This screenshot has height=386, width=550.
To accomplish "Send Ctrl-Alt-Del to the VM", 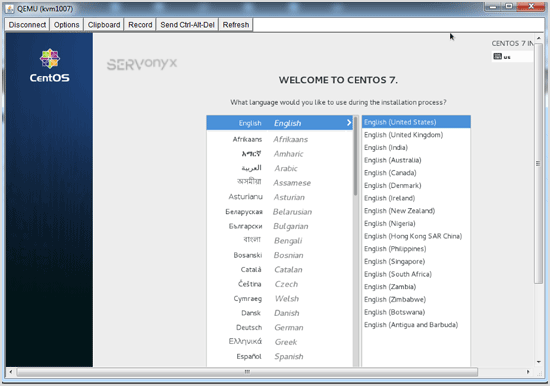I will click(187, 25).
